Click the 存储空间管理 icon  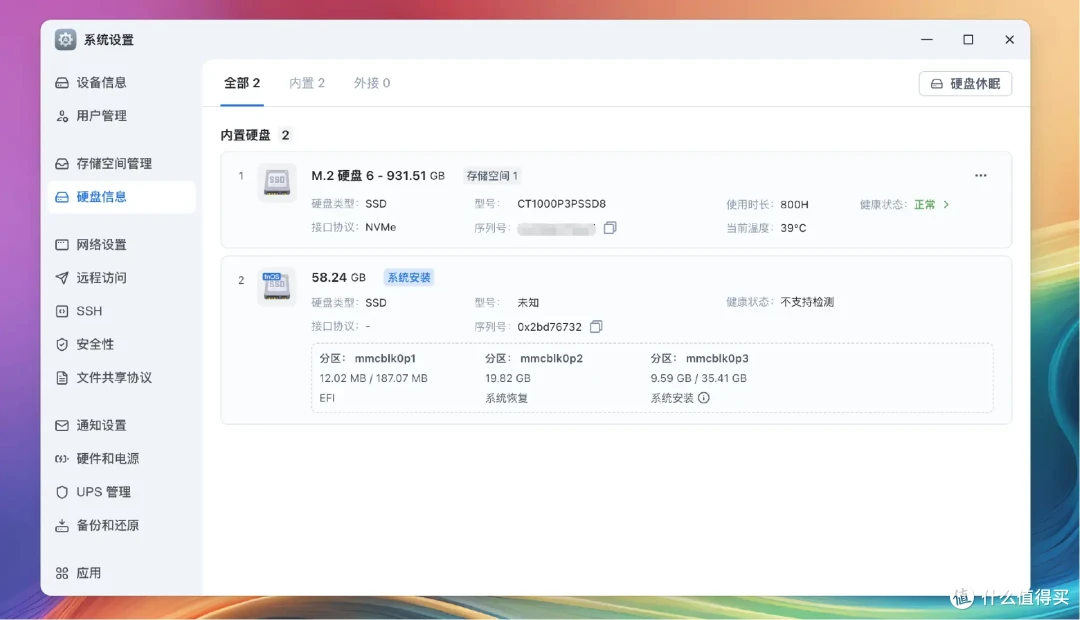[x=62, y=163]
